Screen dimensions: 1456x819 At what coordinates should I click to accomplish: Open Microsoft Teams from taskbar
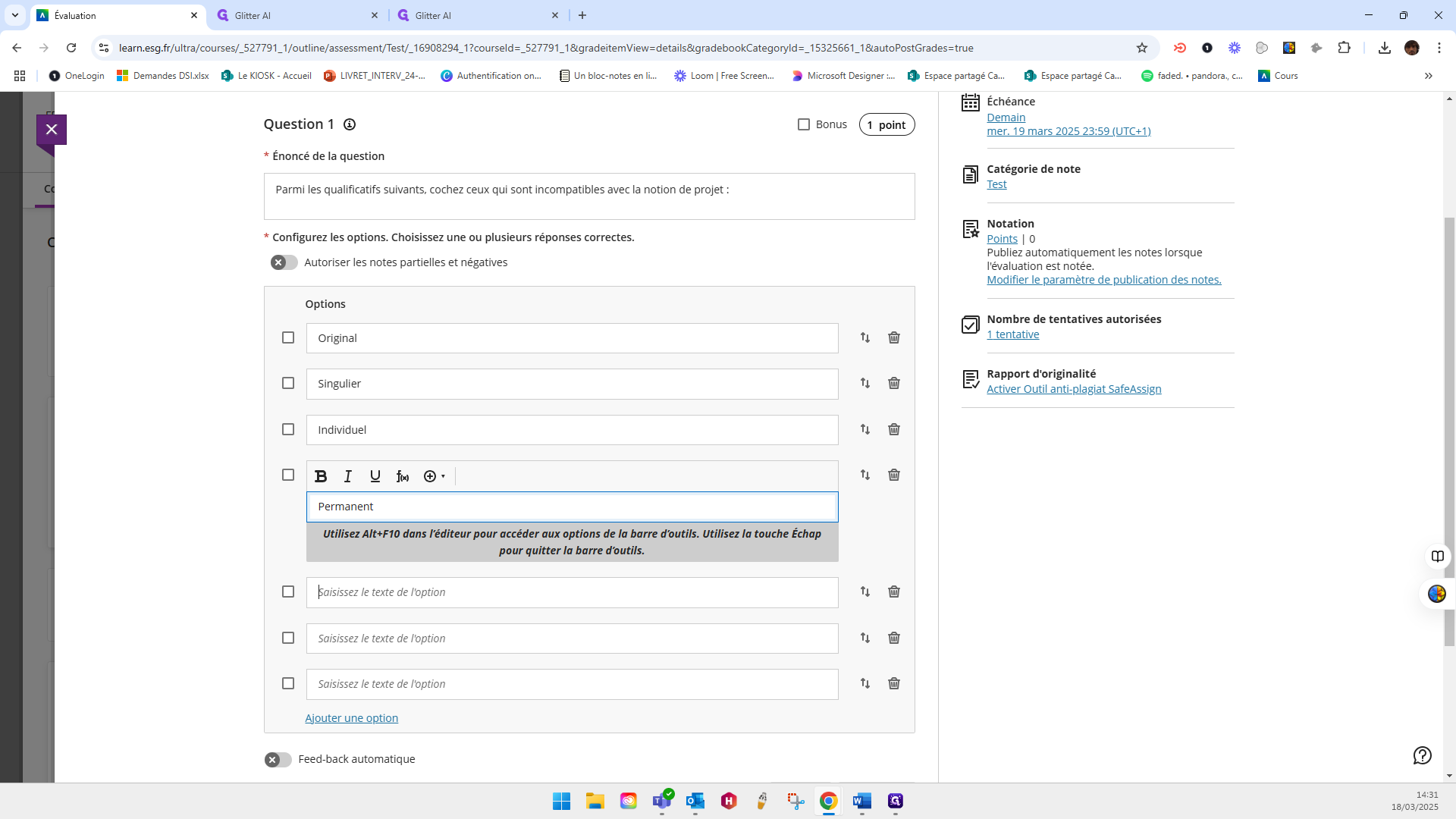click(x=662, y=801)
